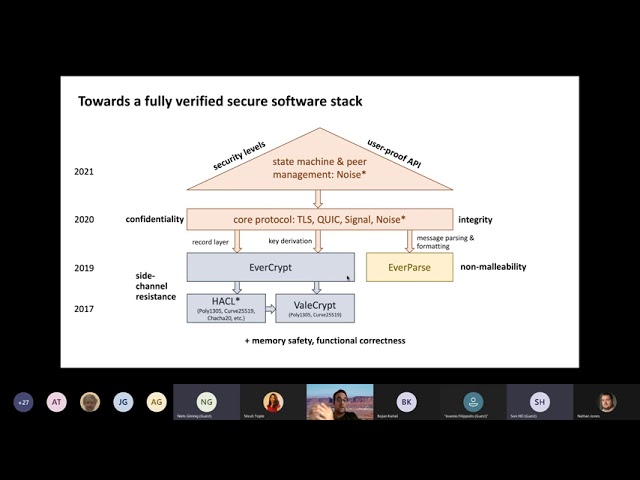640x480 pixels.
Task: Click the yellow EverParse box
Action: pyautogui.click(x=409, y=267)
